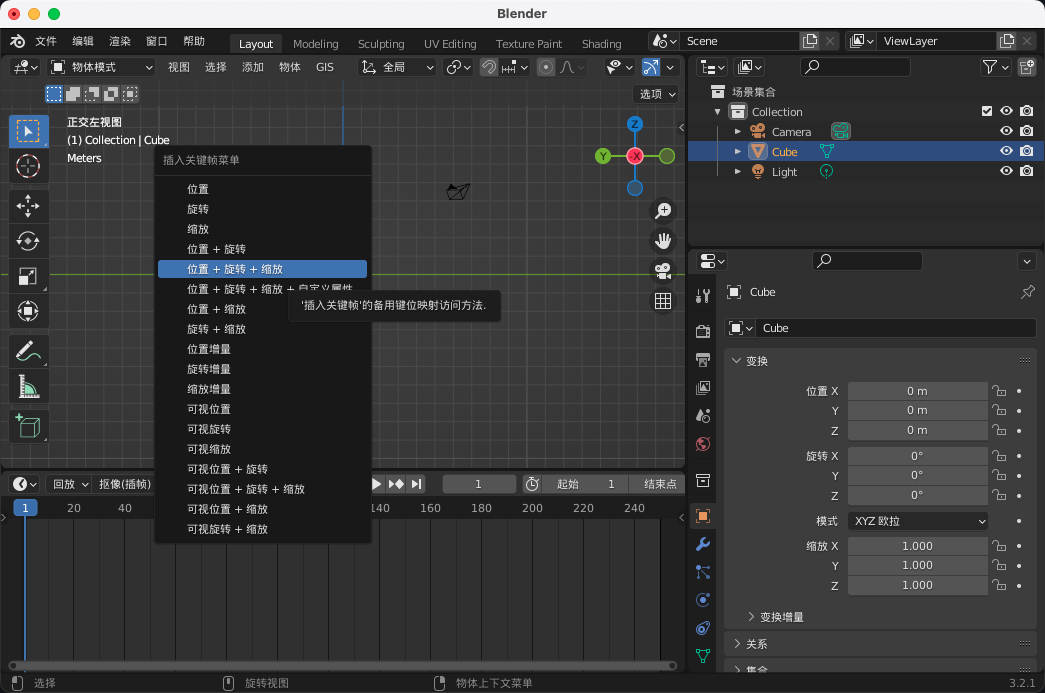Open the View Layer properties tab
Viewport: 1045px width, 693px height.
tap(703, 388)
